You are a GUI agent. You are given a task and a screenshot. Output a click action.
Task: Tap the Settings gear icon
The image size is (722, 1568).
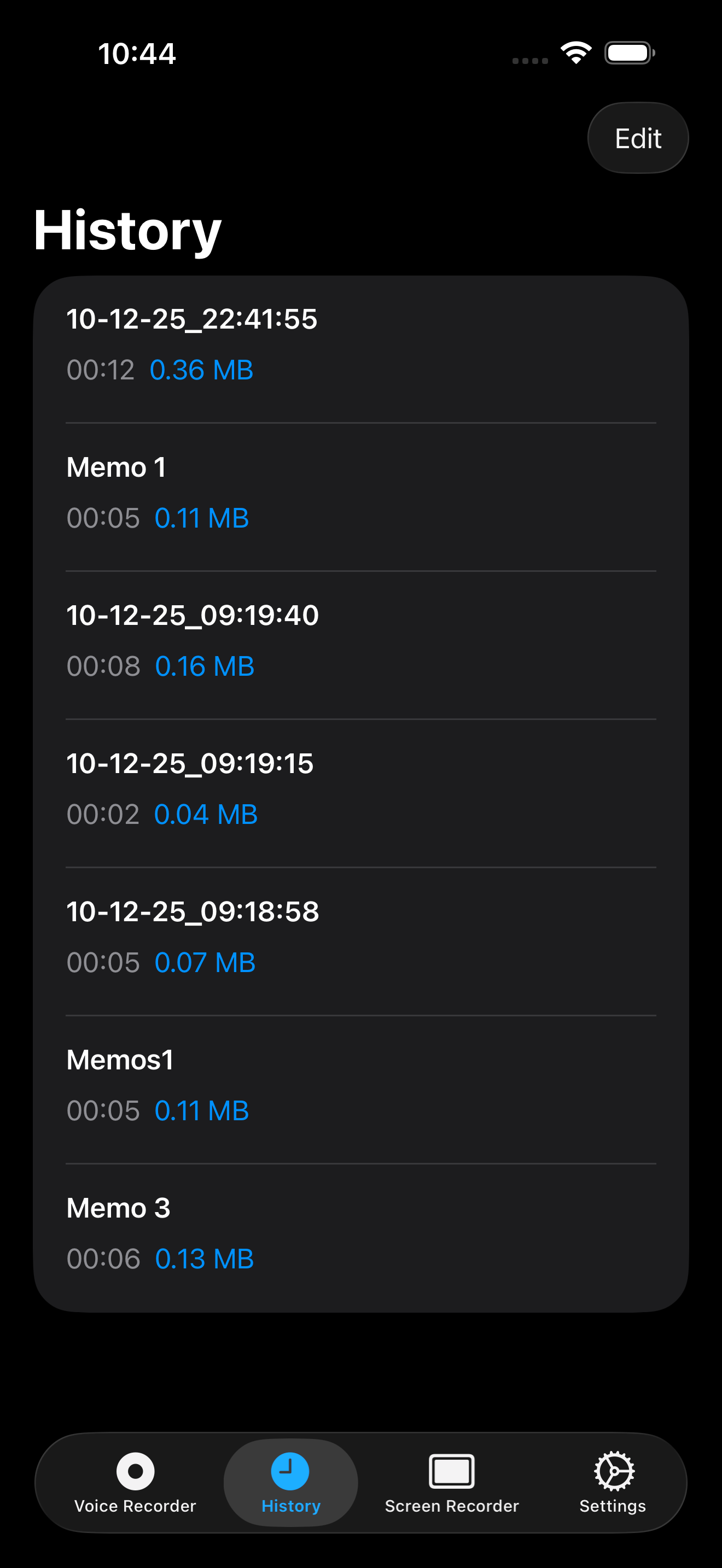(613, 1471)
